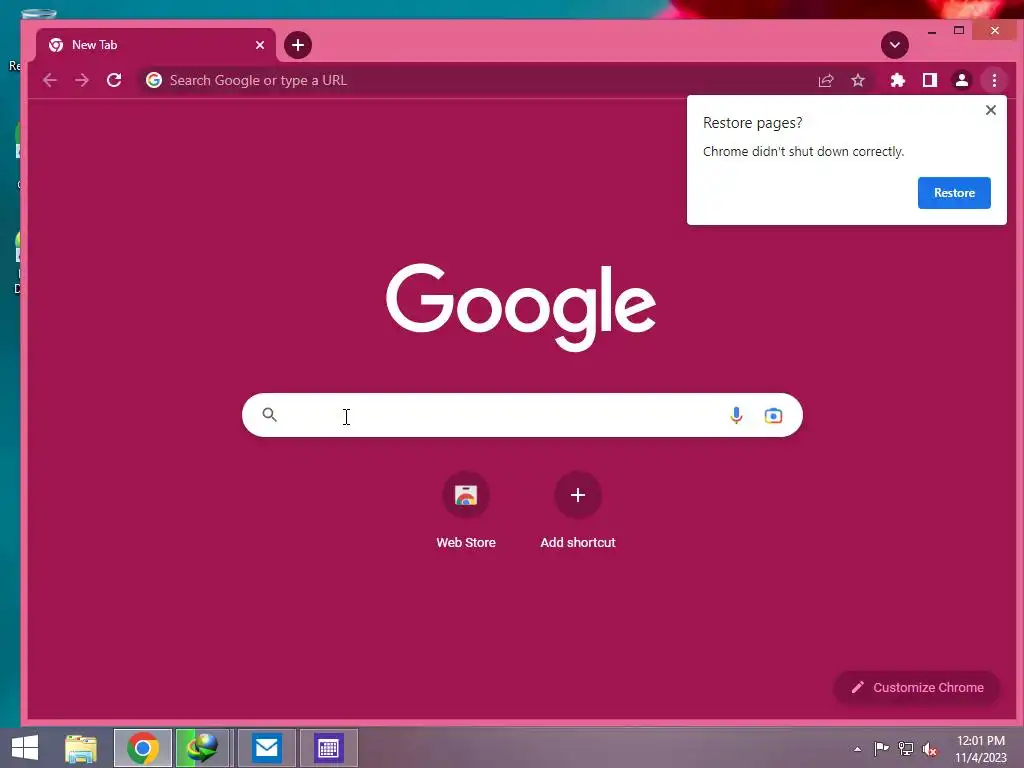Open Action Center flag icon
1024x768 pixels.
click(881, 748)
